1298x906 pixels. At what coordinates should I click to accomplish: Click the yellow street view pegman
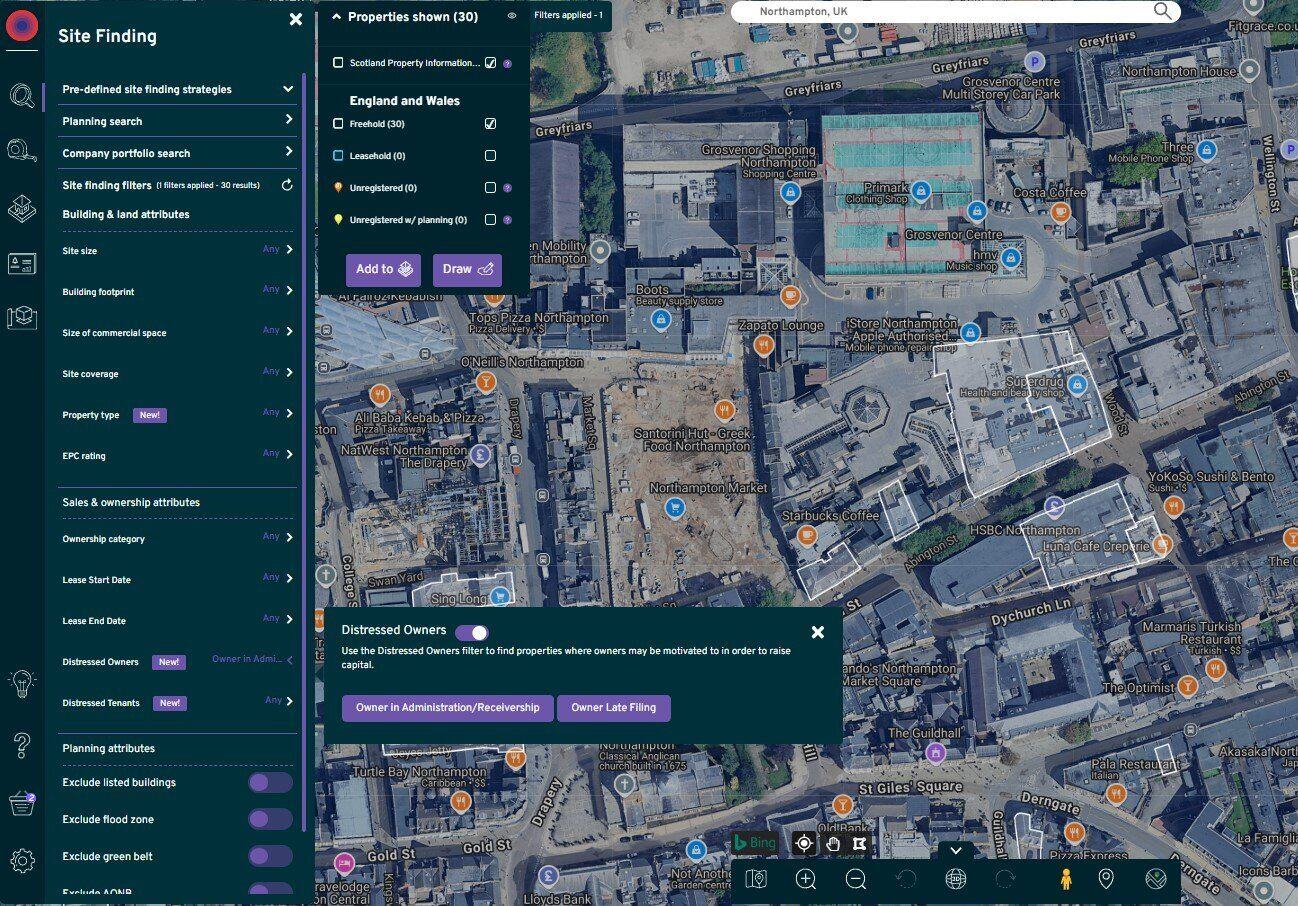tap(1066, 879)
